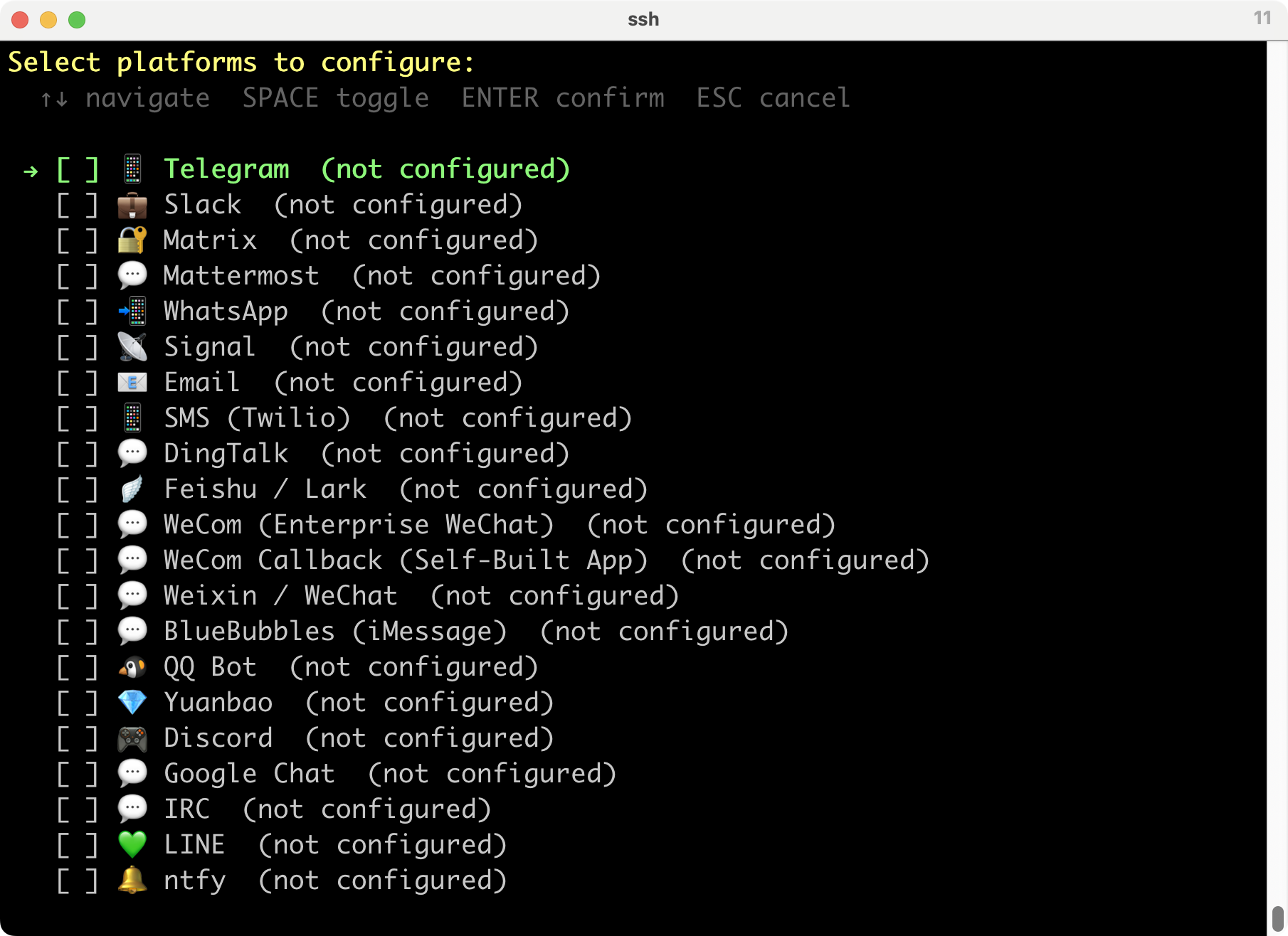Enable the Matrix checkbox
Image resolution: width=1288 pixels, height=936 pixels.
[x=78, y=240]
